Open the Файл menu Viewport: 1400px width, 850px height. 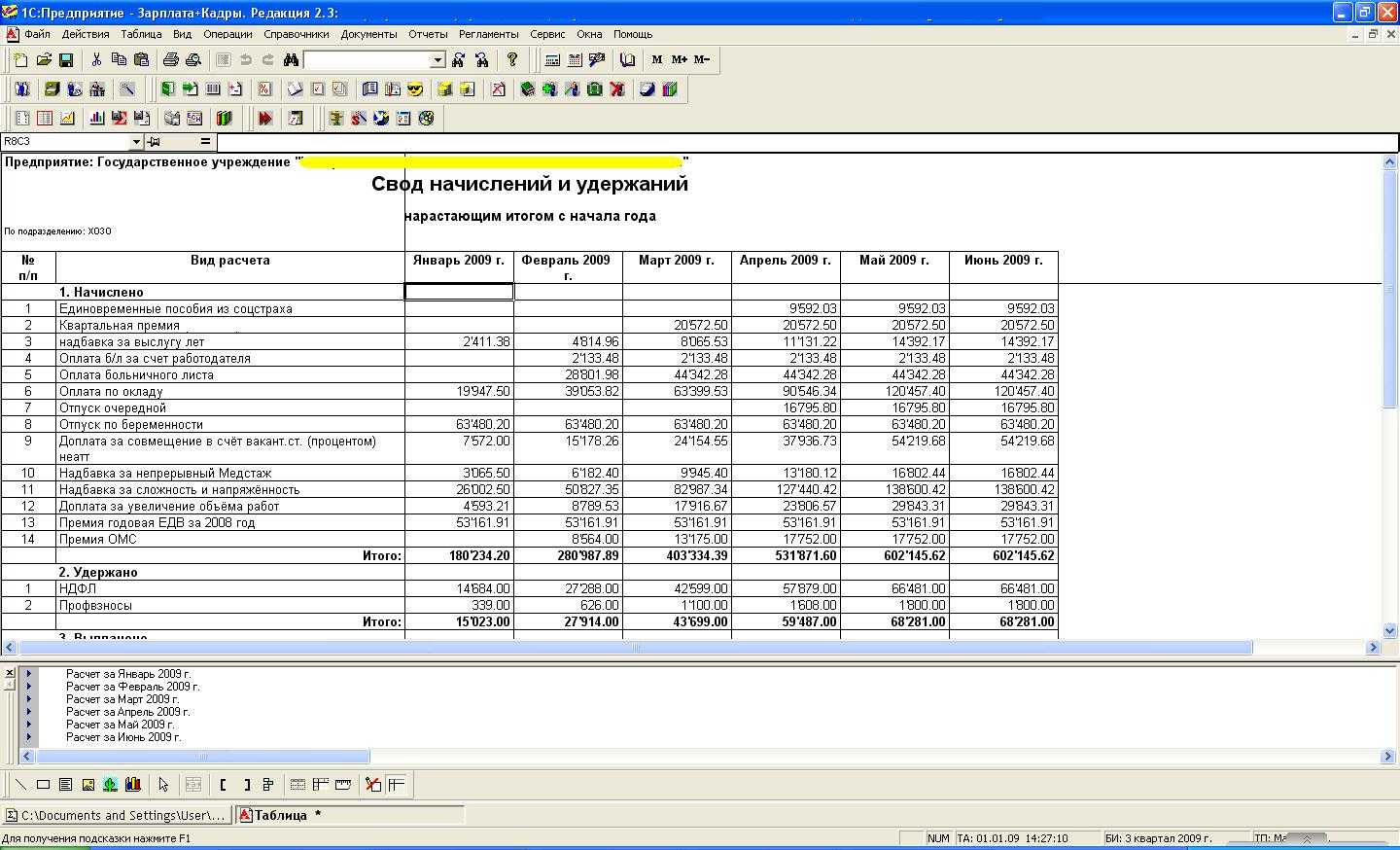[37, 34]
